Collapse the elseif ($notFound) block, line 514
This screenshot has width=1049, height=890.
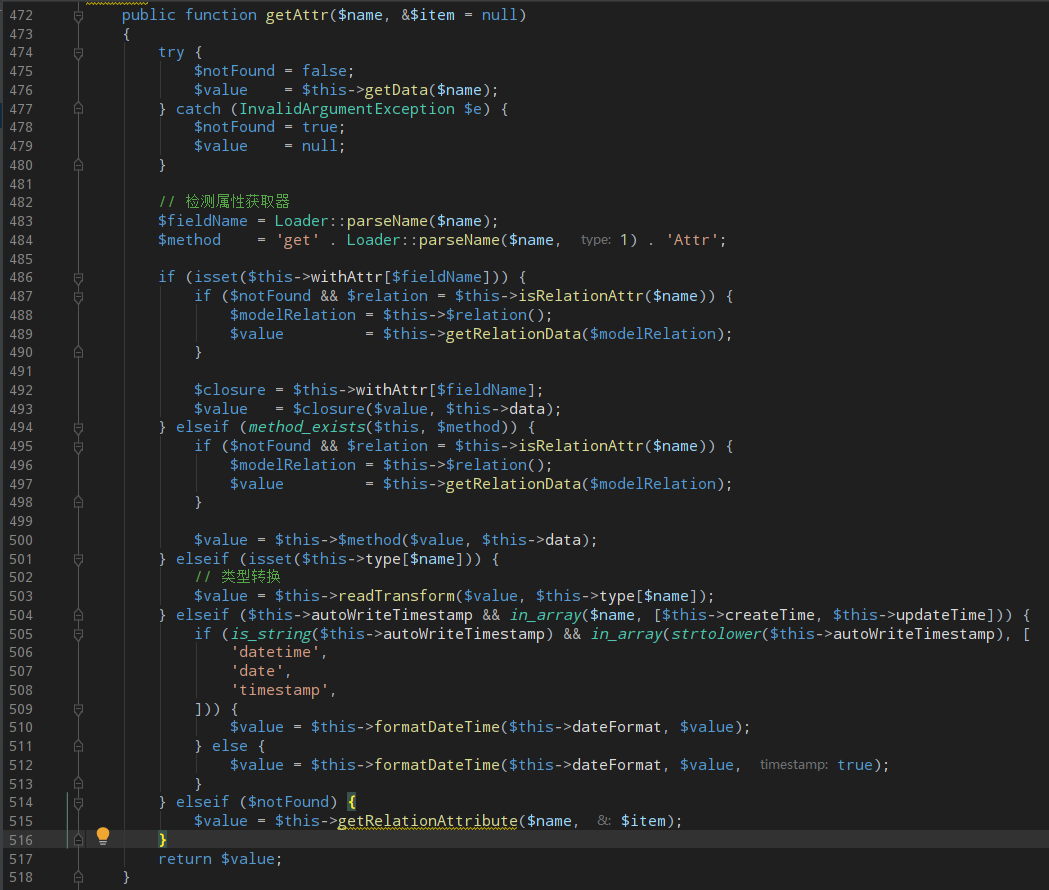coord(78,802)
